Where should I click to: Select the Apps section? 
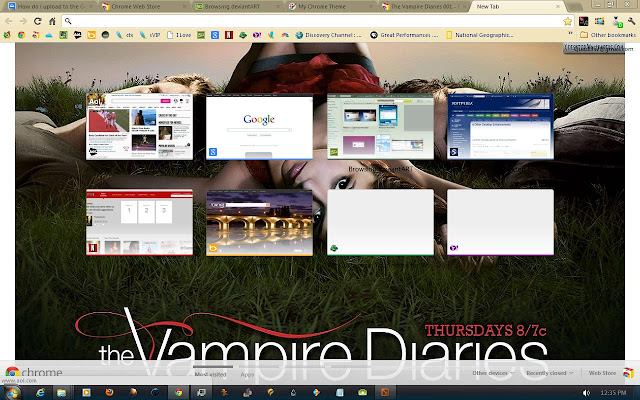click(x=247, y=374)
